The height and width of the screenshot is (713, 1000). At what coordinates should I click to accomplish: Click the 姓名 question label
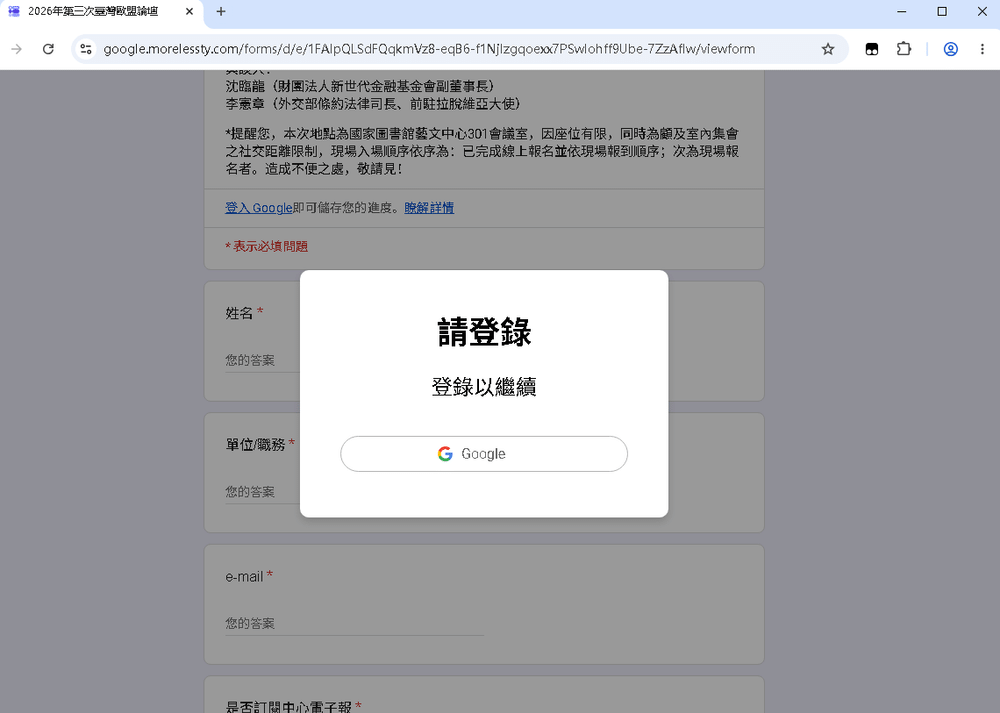tap(244, 313)
